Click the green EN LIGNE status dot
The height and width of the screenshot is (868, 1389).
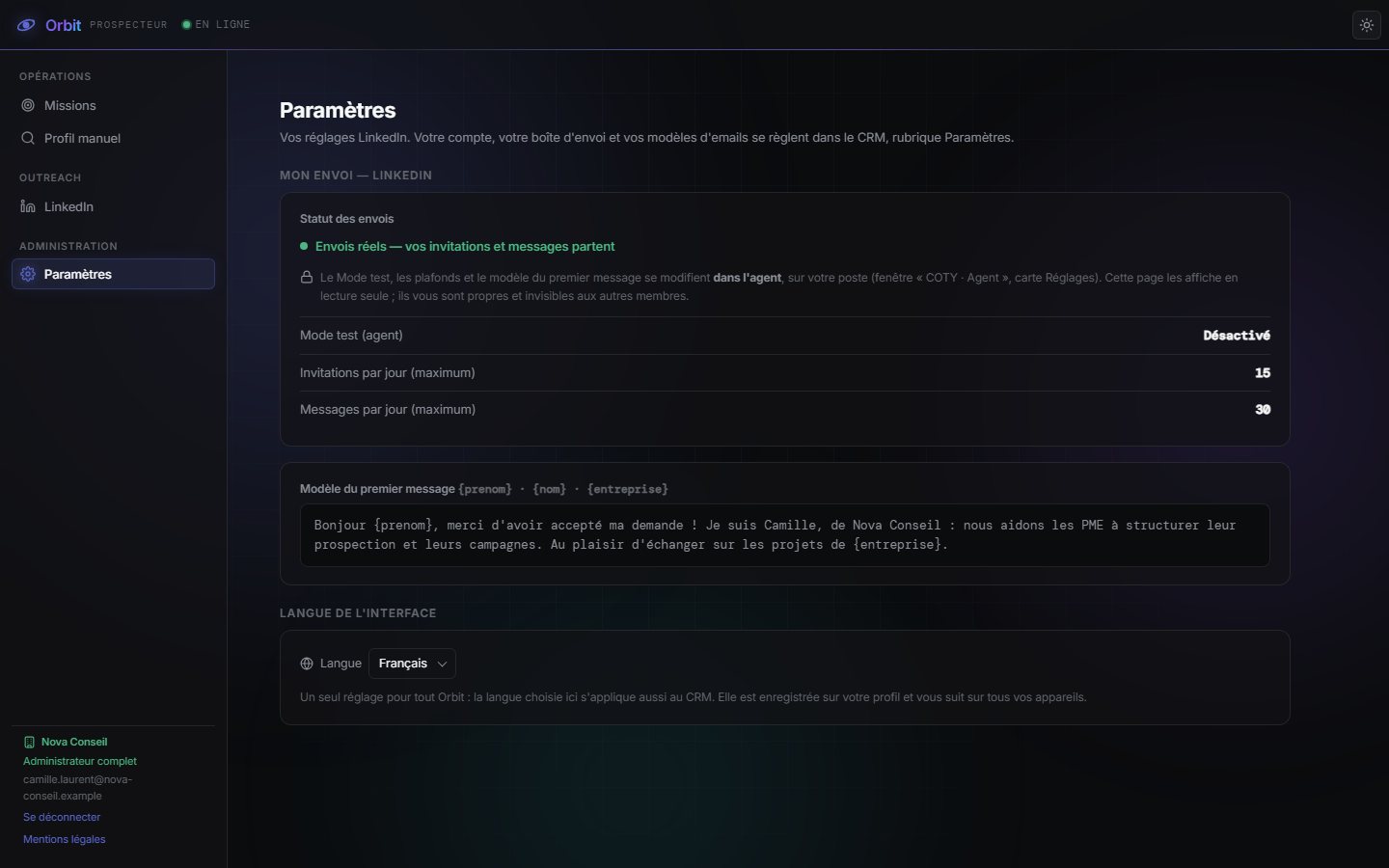click(x=187, y=25)
